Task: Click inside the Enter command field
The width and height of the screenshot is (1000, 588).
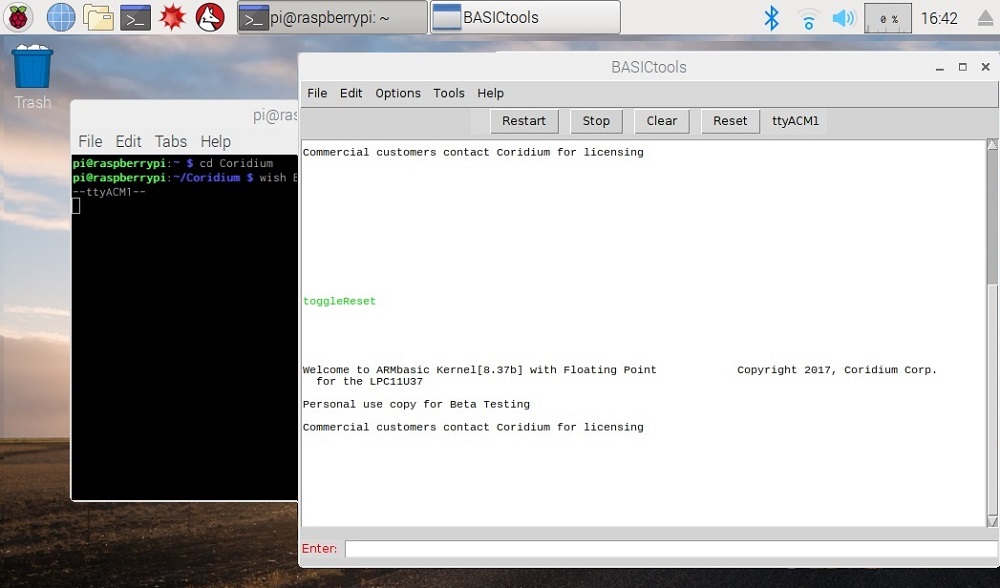Action: pyautogui.click(x=665, y=548)
